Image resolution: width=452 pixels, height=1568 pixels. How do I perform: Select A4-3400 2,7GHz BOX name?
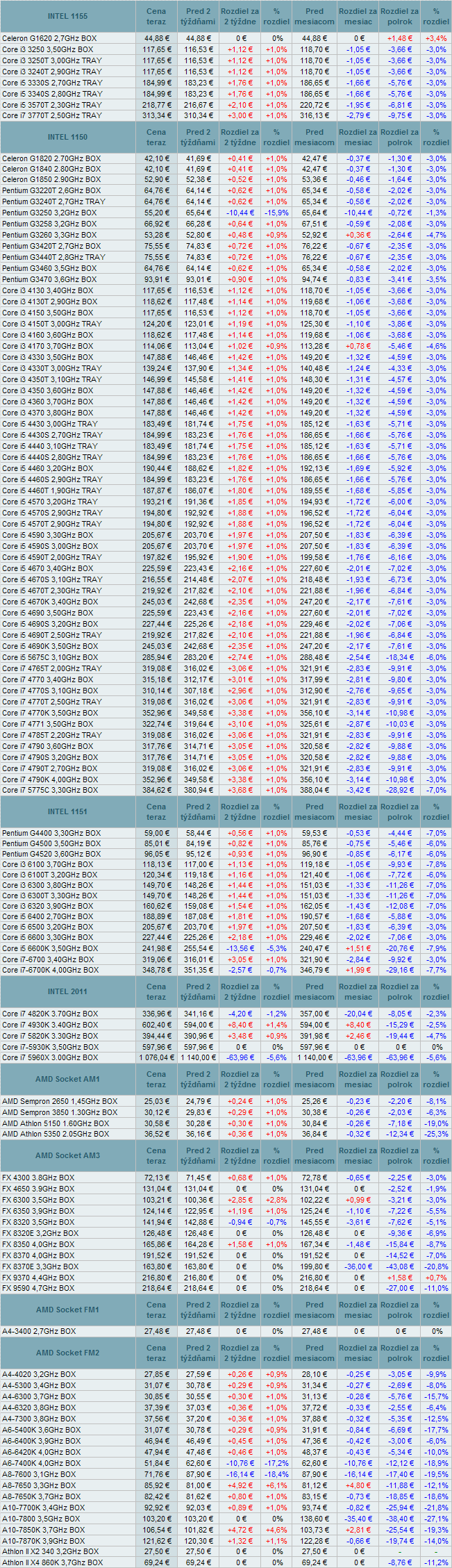point(39,1331)
